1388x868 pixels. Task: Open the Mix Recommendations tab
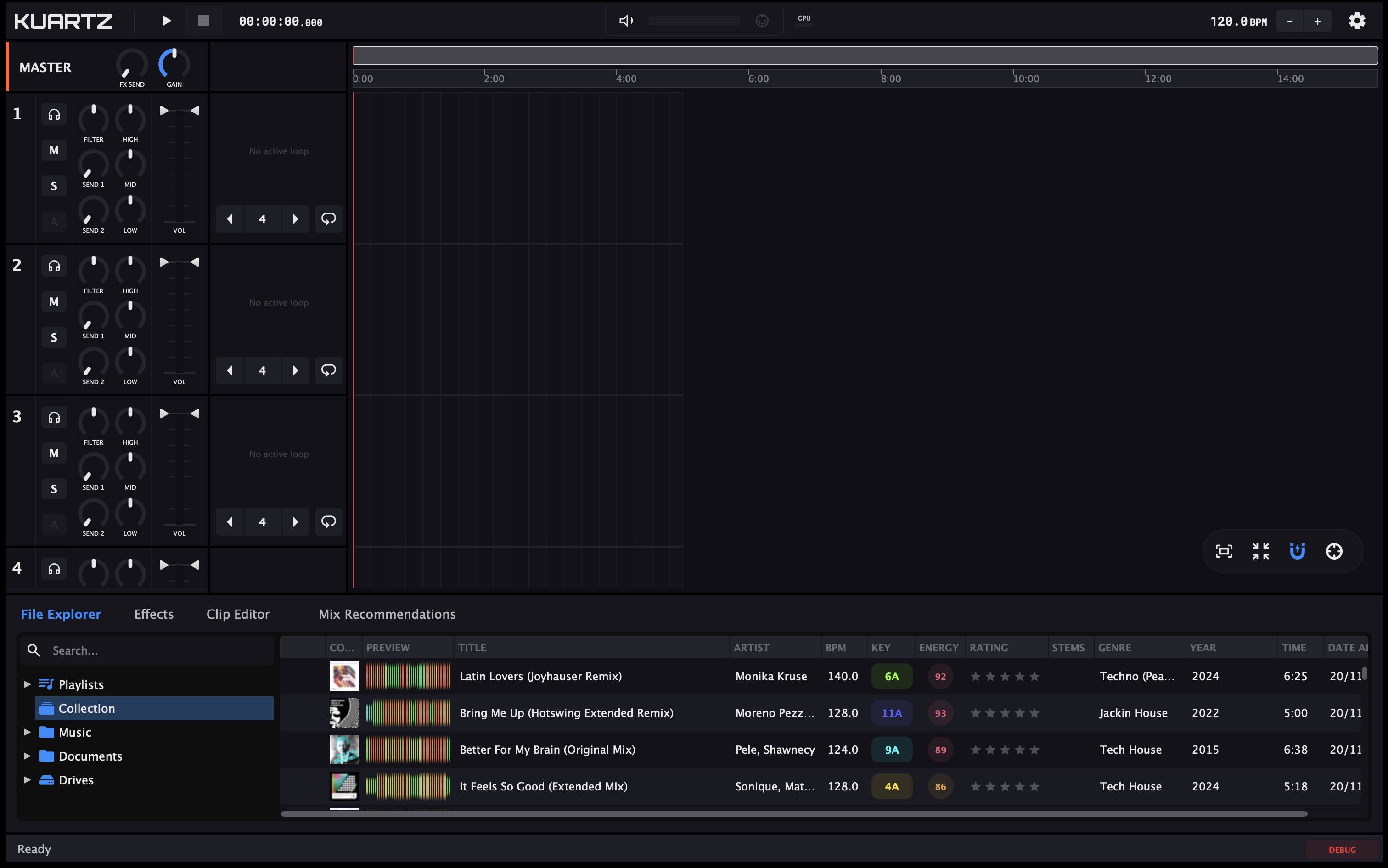[387, 614]
